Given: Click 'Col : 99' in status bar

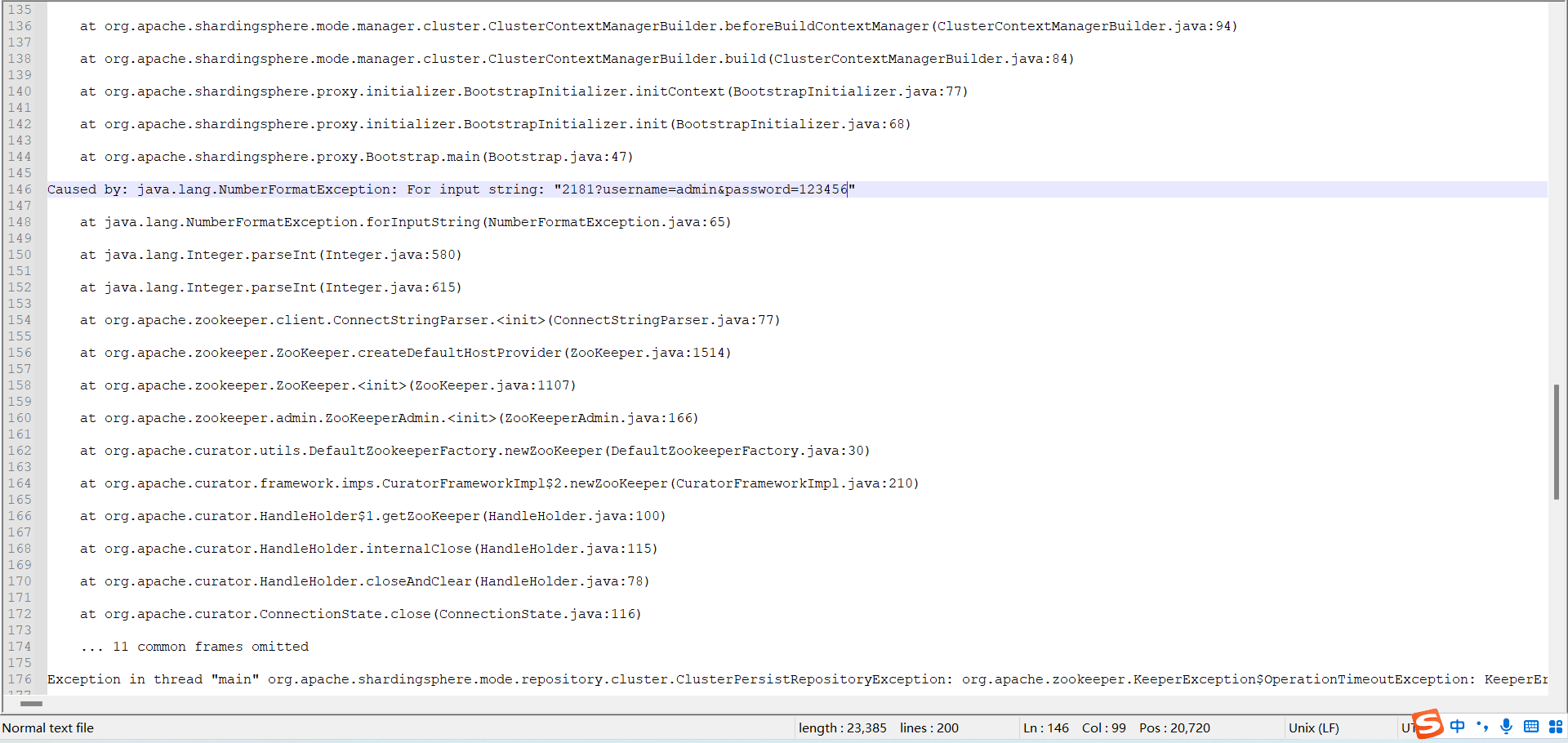Looking at the screenshot, I should click(x=1104, y=727).
